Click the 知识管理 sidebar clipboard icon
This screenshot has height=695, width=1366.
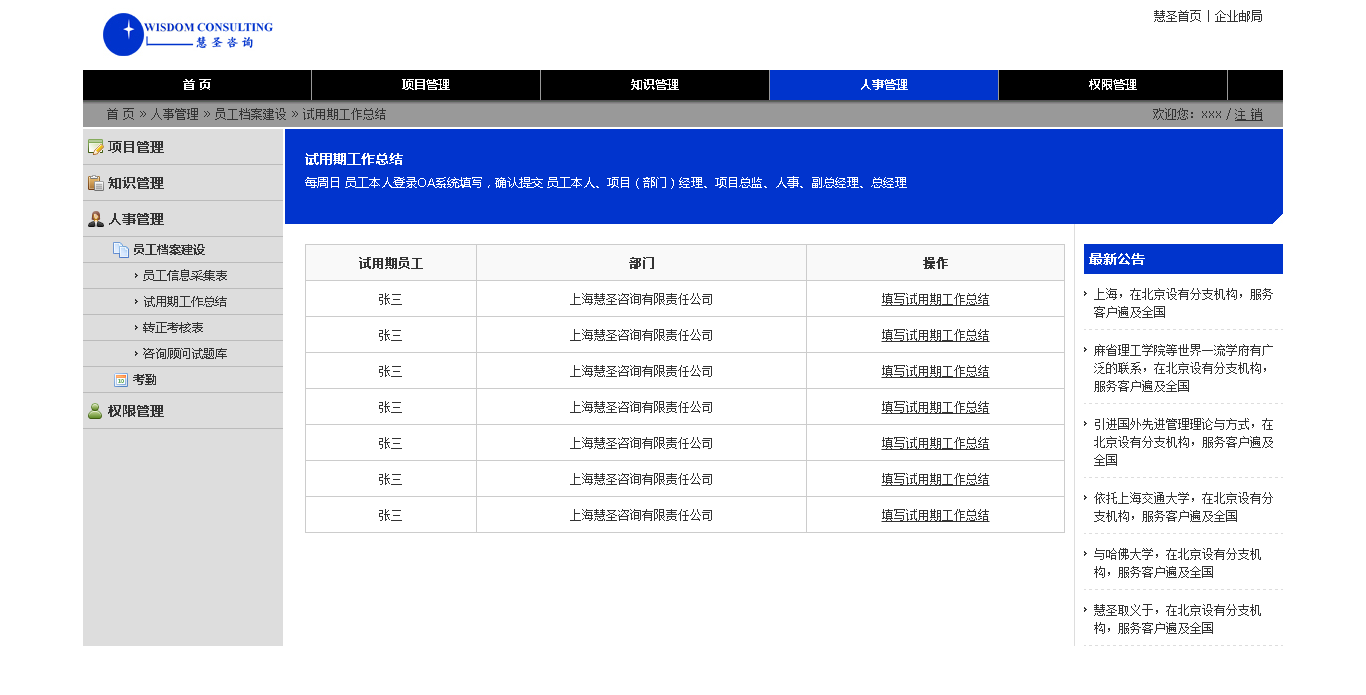[x=96, y=183]
